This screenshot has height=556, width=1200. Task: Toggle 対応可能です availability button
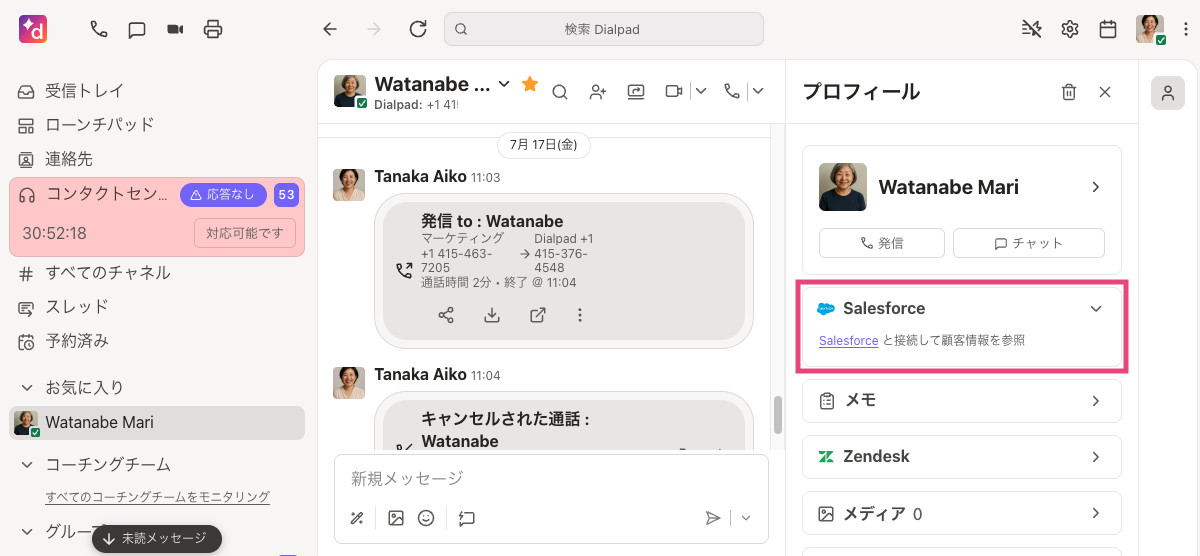tap(245, 233)
